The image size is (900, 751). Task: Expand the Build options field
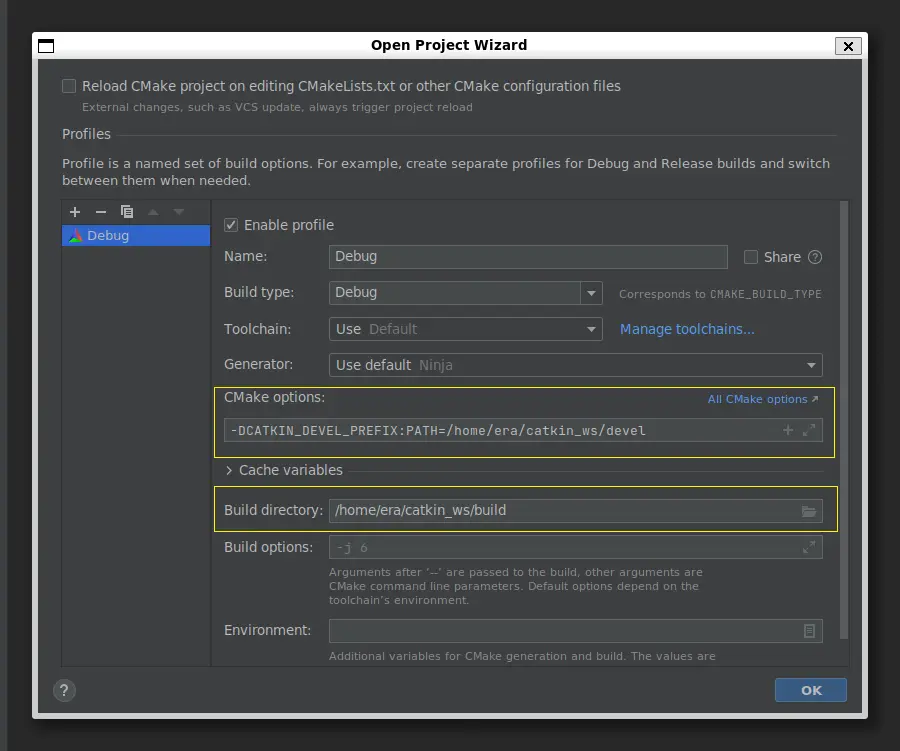coord(809,548)
